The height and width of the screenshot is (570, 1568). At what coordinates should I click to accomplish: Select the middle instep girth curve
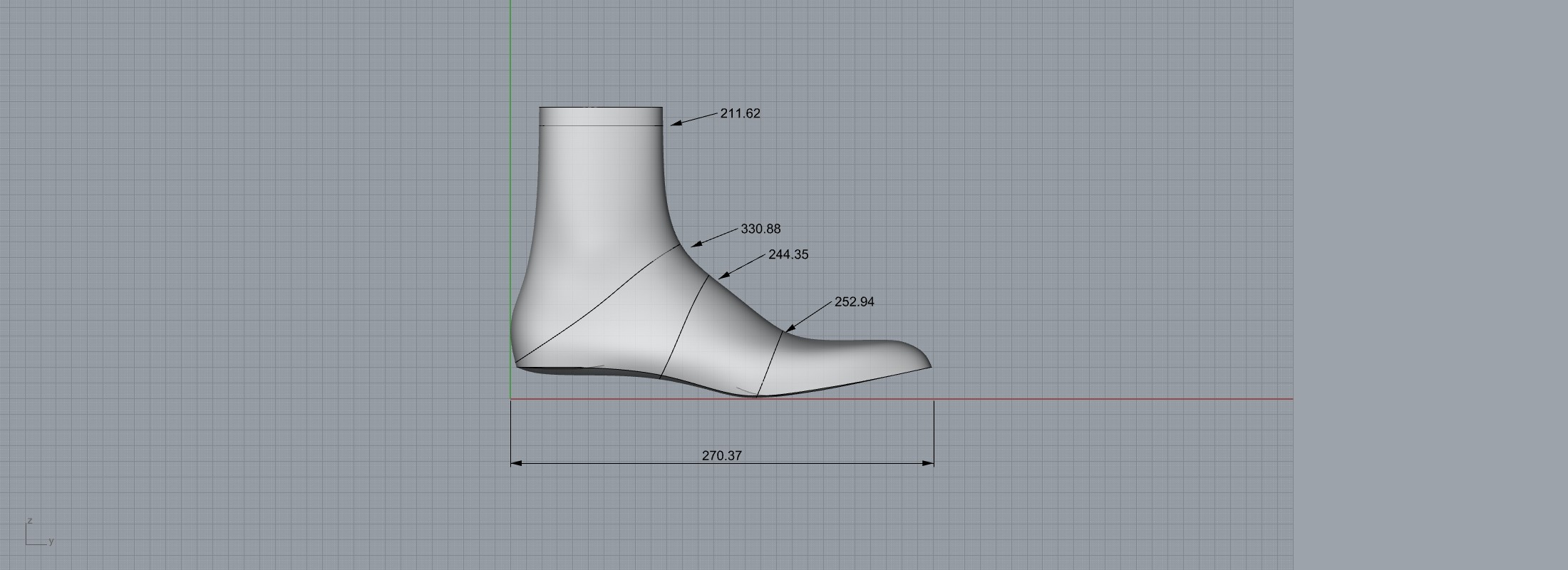click(x=684, y=328)
